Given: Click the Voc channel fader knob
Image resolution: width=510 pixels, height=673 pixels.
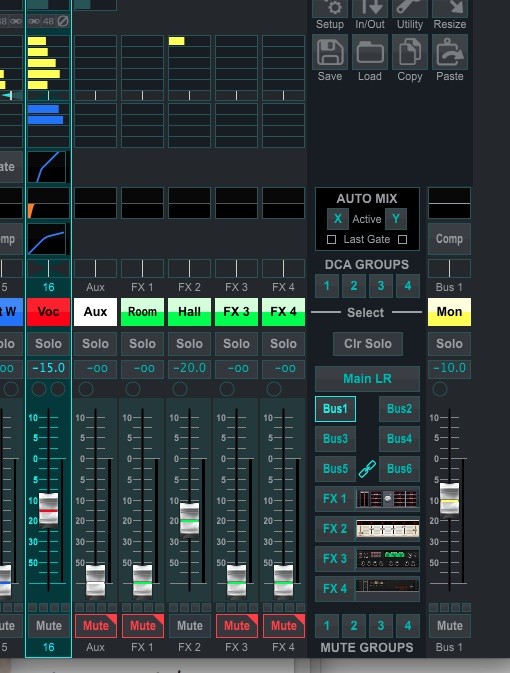Looking at the screenshot, I should point(49,510).
